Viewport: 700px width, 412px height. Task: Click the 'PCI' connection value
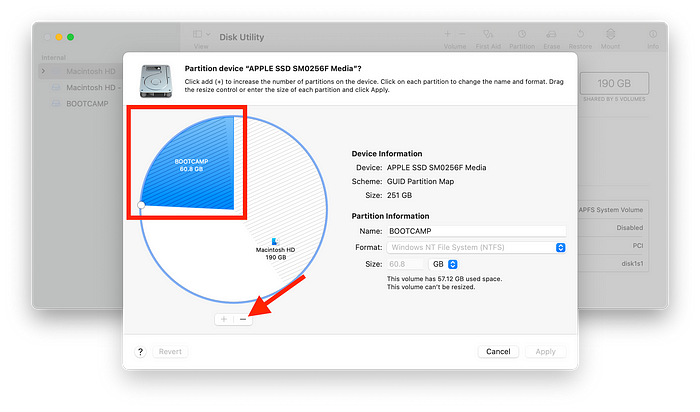pyautogui.click(x=638, y=246)
